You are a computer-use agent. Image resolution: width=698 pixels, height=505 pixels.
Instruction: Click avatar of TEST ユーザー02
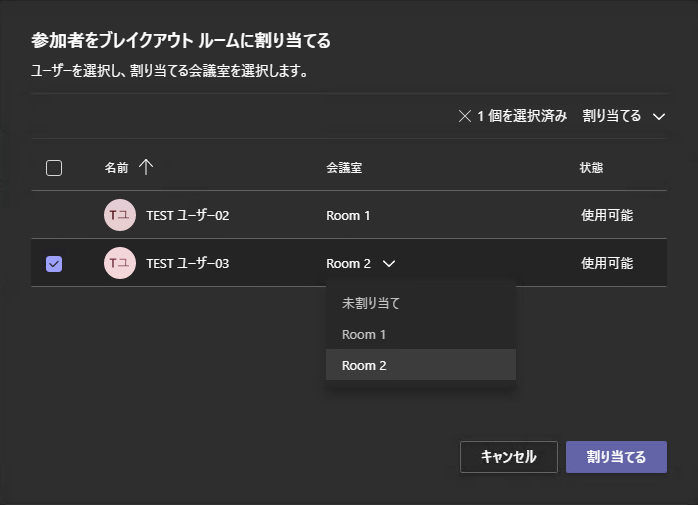coord(120,215)
